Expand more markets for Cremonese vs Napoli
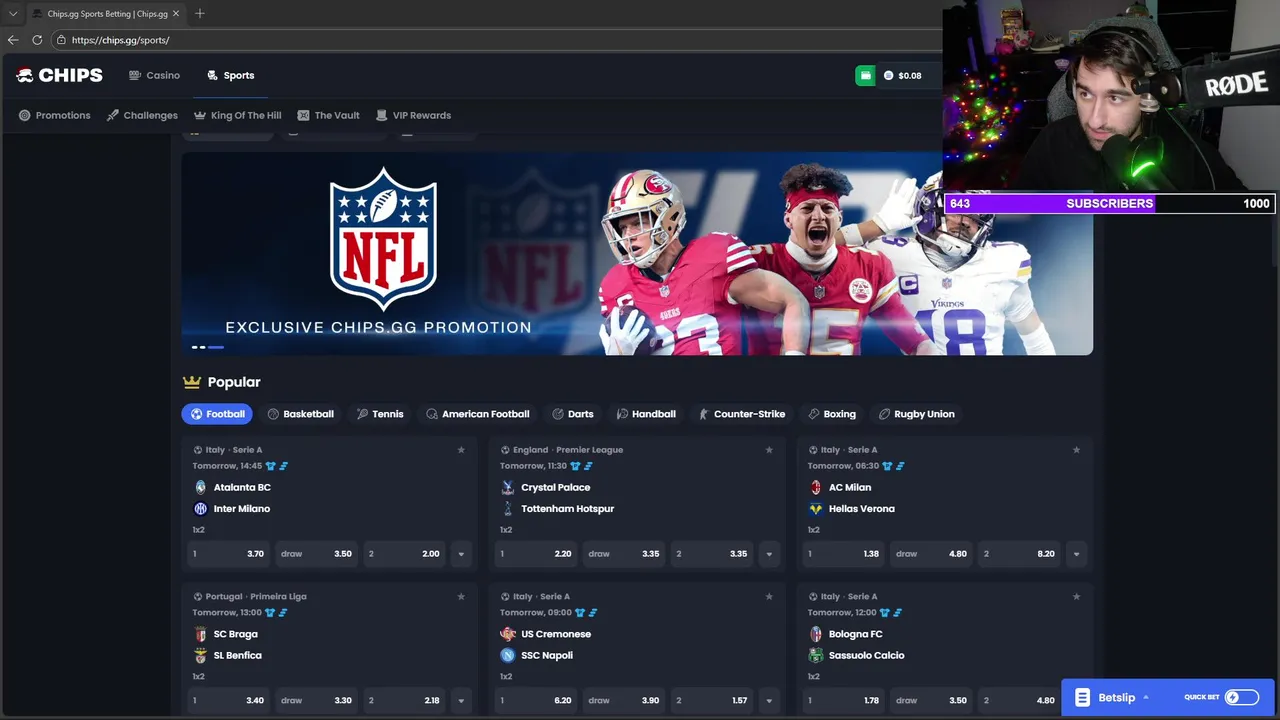Viewport: 1280px width, 720px height. point(769,700)
